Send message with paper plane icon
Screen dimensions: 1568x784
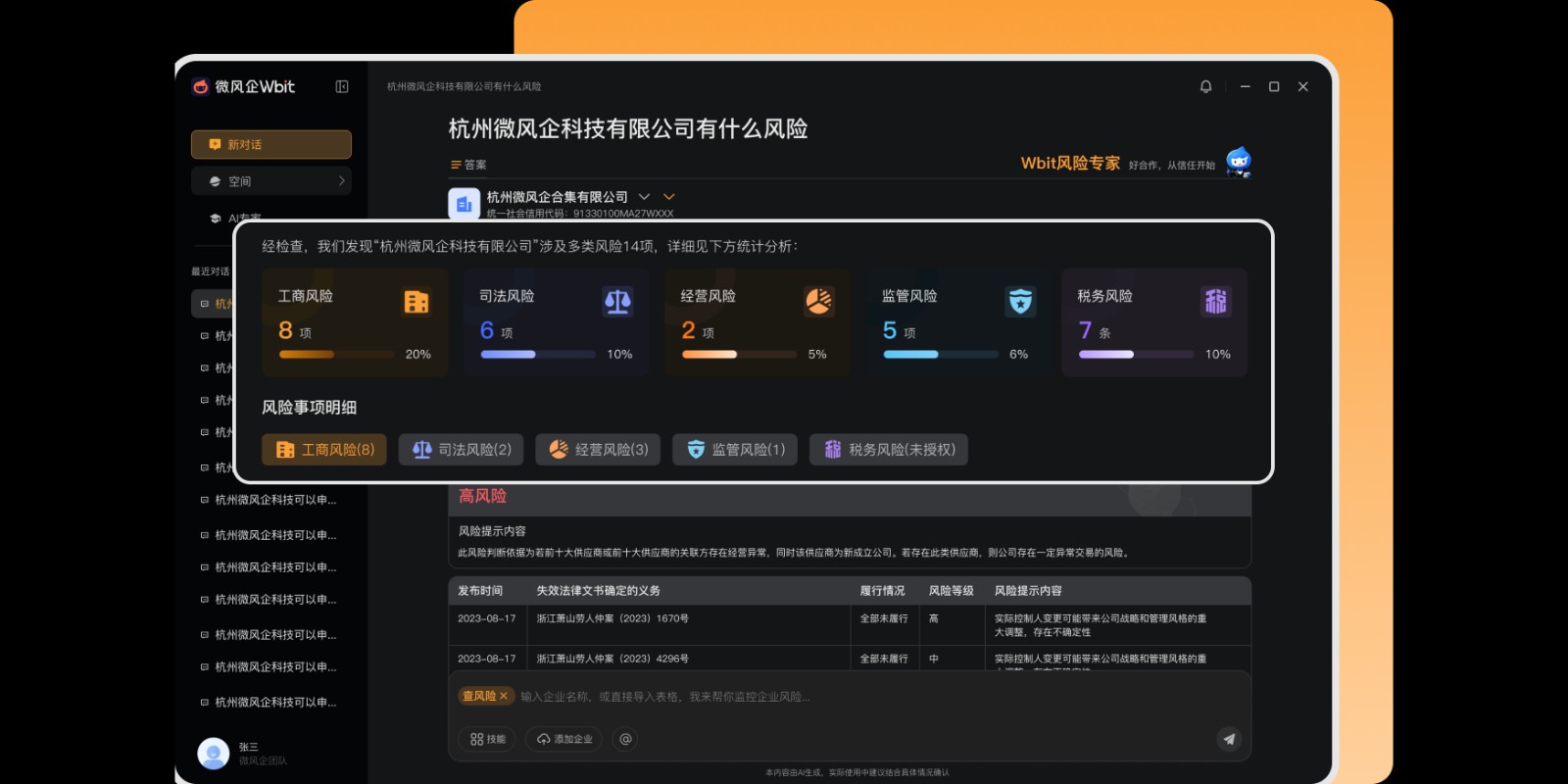coord(1229,739)
